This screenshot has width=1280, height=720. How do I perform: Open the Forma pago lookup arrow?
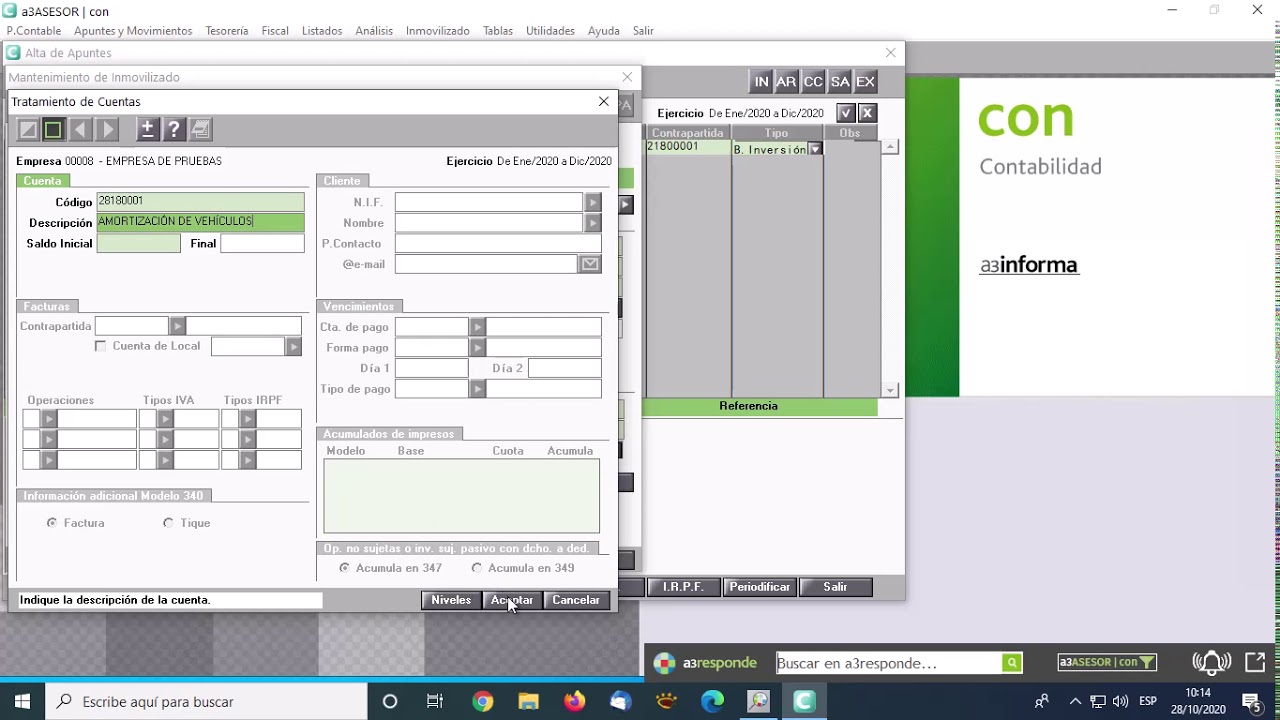[478, 348]
